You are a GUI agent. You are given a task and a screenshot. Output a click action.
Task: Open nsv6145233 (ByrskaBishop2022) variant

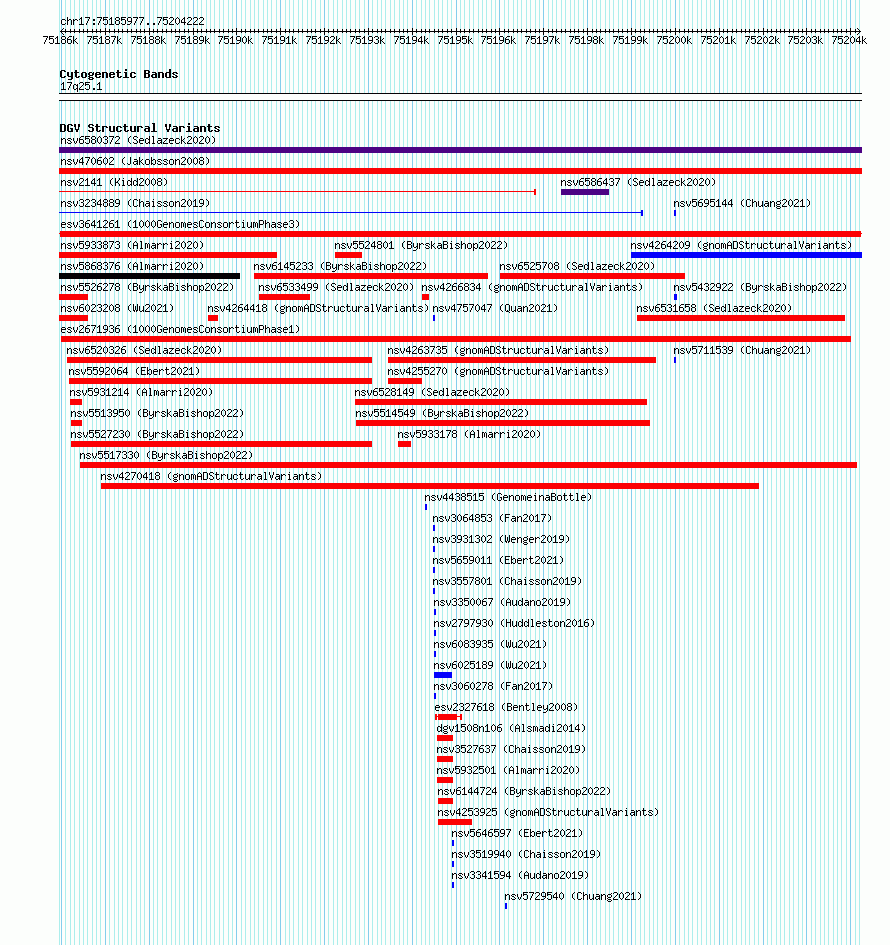tap(340, 266)
